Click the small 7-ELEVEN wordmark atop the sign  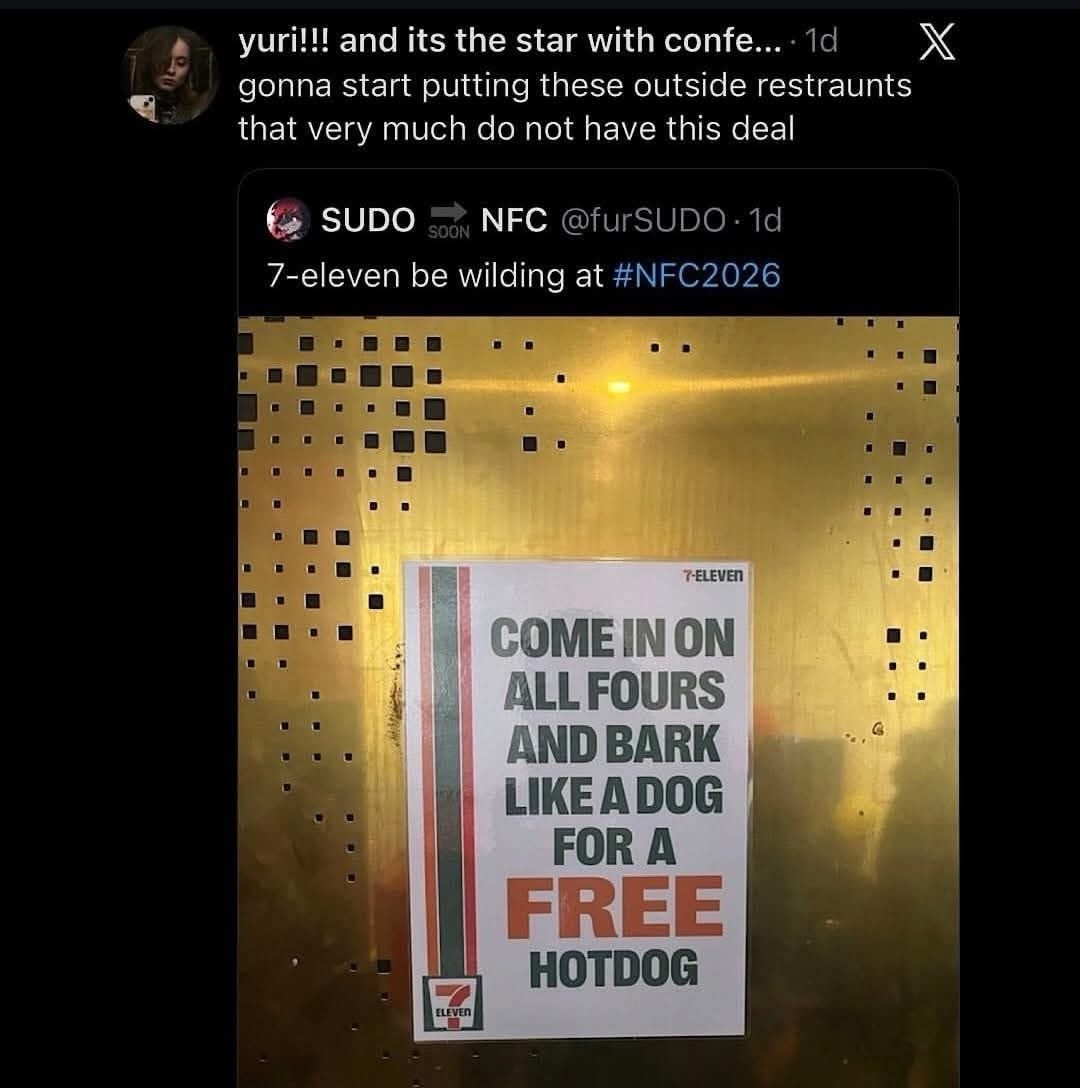712,575
